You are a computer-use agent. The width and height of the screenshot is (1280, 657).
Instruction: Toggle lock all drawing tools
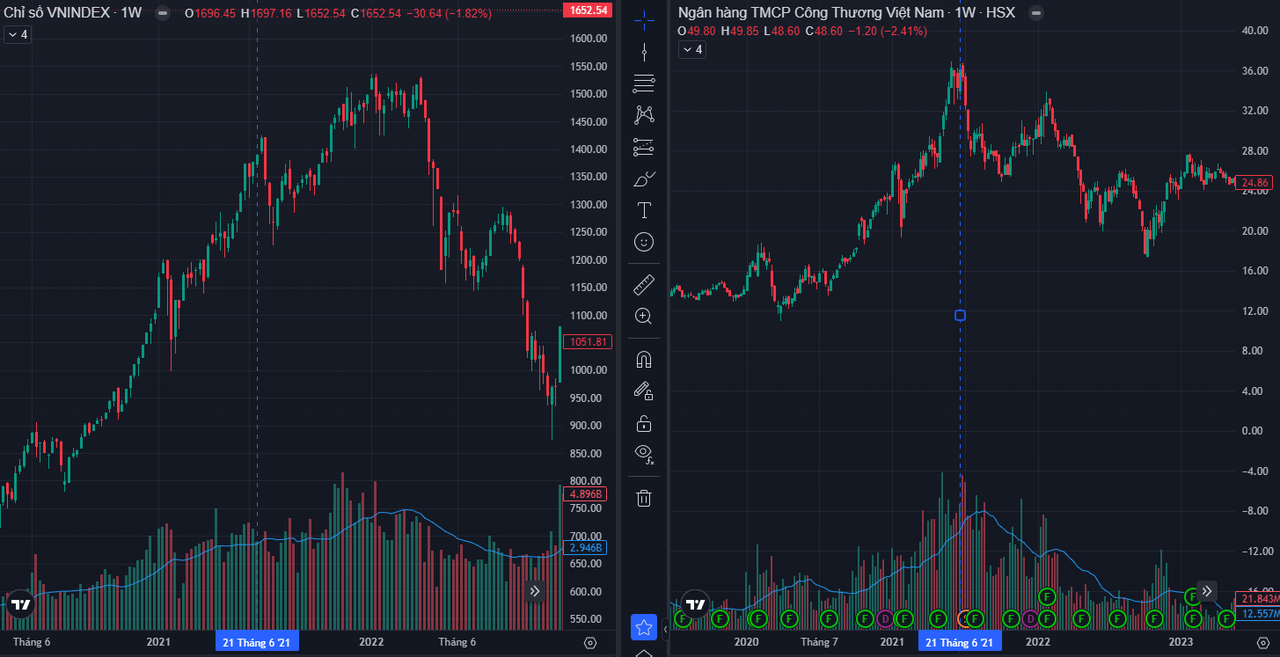(644, 423)
